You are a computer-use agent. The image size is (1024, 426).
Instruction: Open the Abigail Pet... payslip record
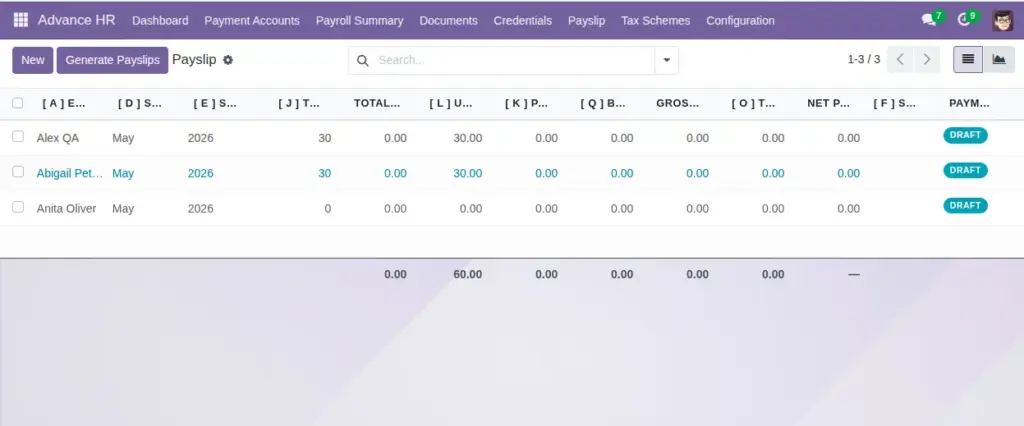(70, 173)
